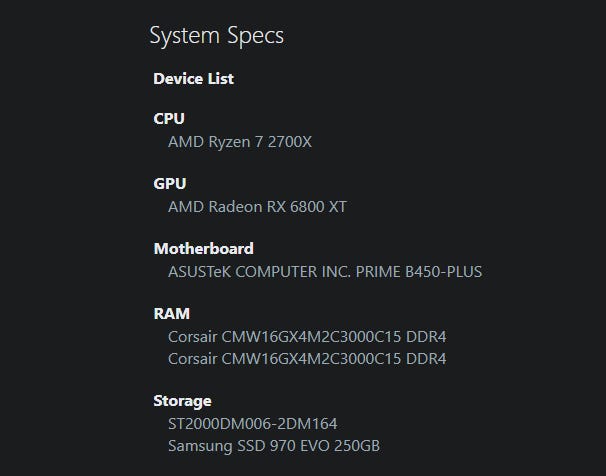Viewport: 606px width, 476px height.
Task: Select the AMD Ryzen 7 2700X entry
Action: 240,142
